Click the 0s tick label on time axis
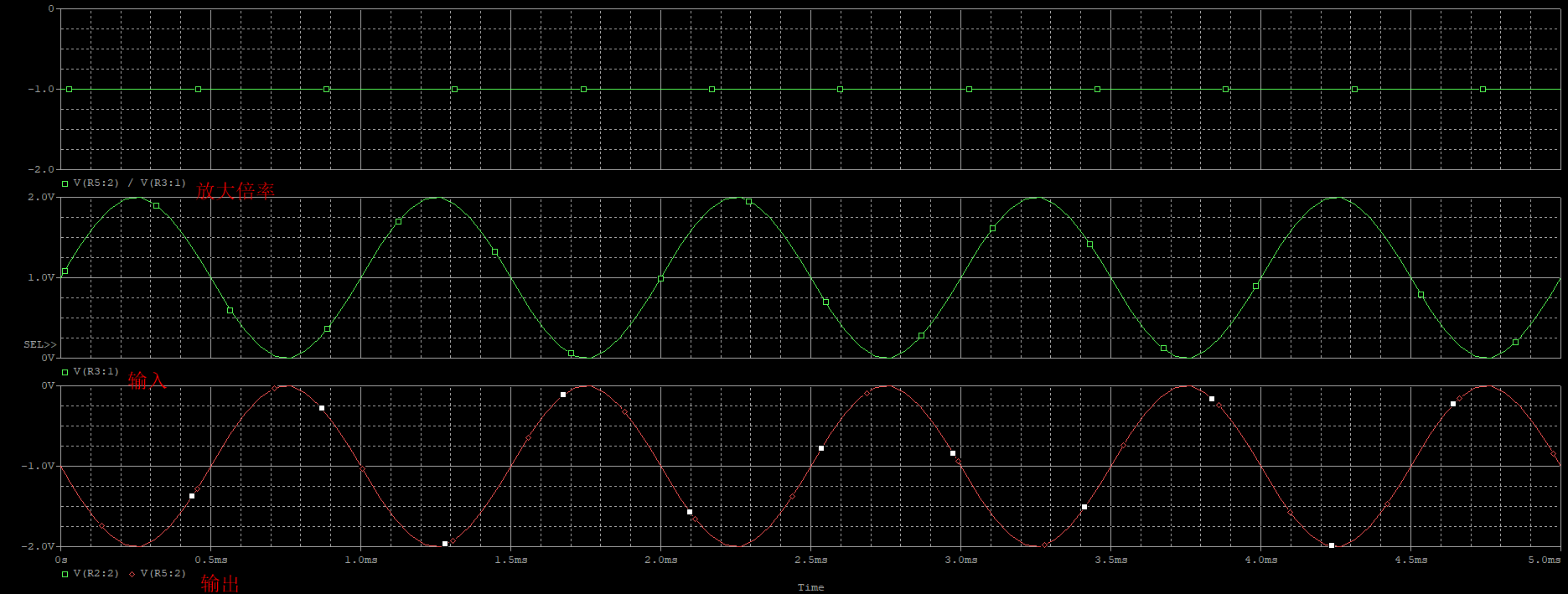The width and height of the screenshot is (1568, 594). pyautogui.click(x=61, y=560)
